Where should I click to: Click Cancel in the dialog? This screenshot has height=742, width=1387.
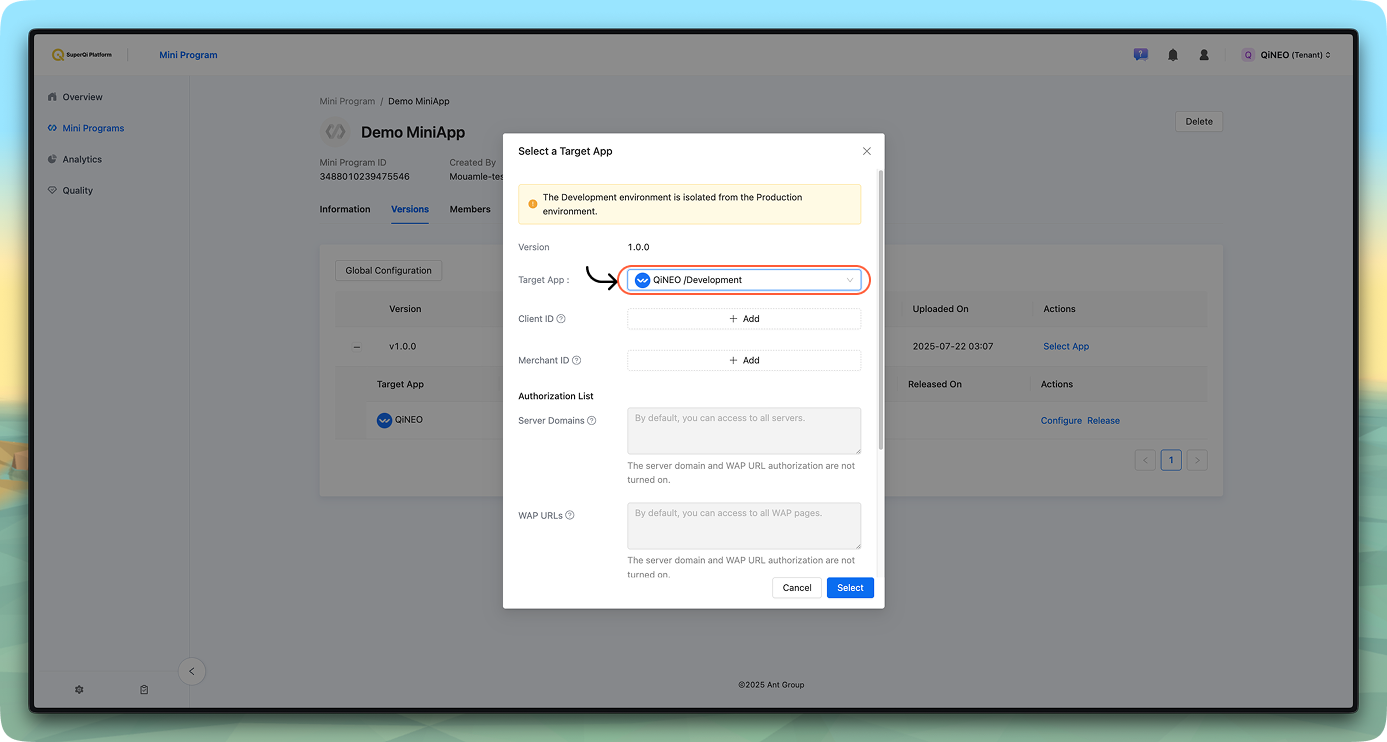796,588
